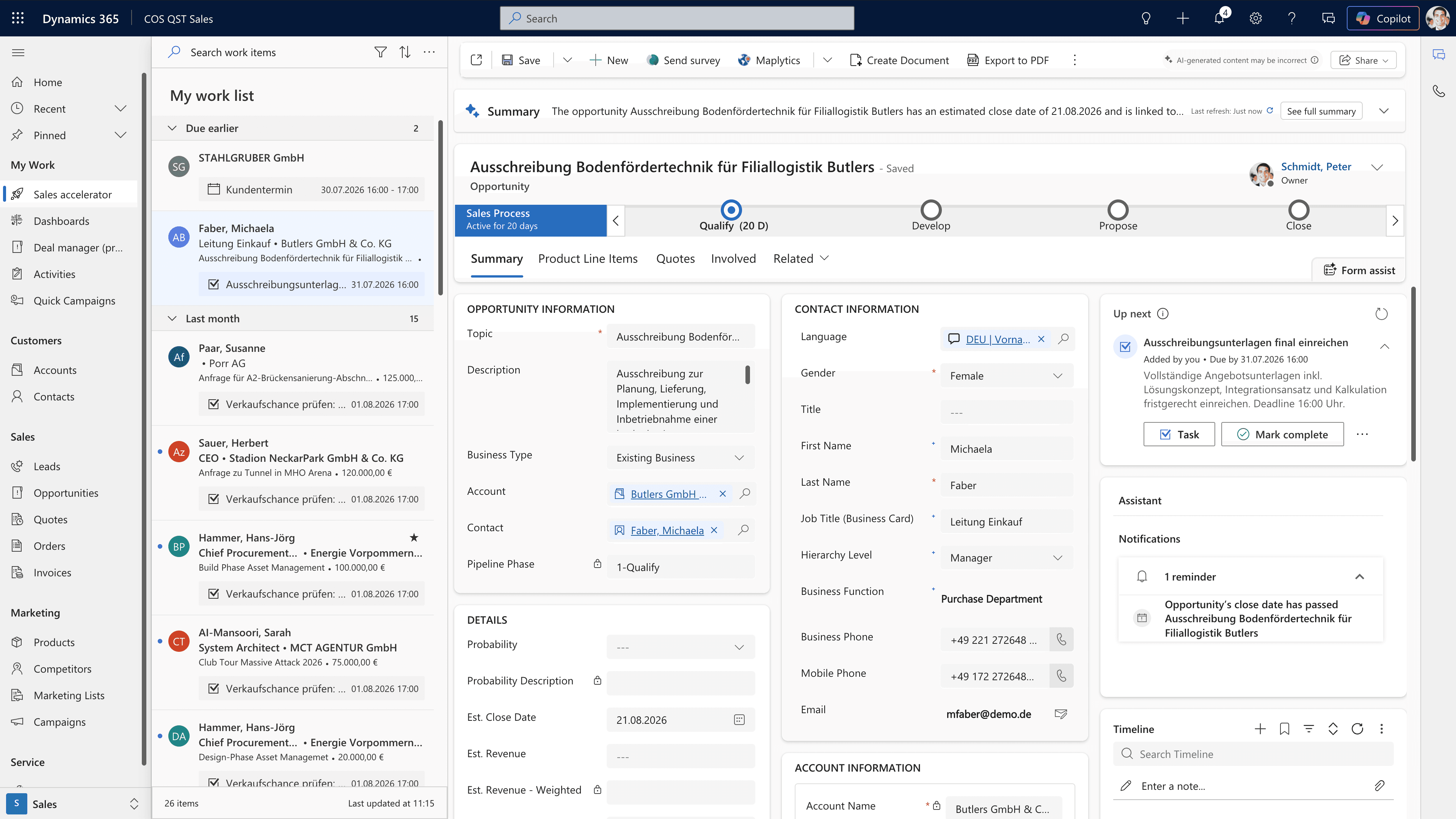Click Export to PDF
The image size is (1456, 819).
pyautogui.click(x=1008, y=60)
